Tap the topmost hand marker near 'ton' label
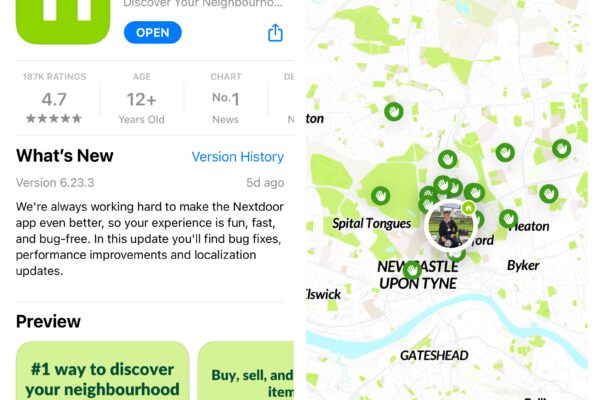600x400 pixels. [x=394, y=112]
